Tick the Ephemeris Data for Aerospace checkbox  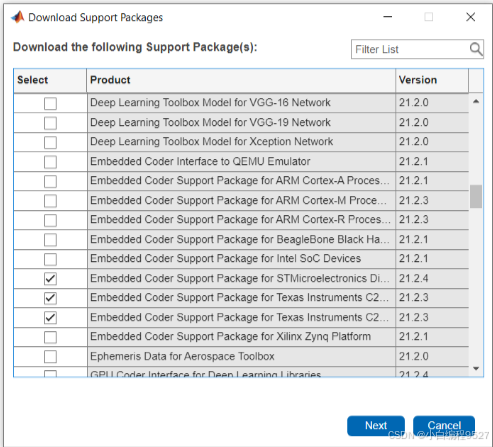point(50,357)
